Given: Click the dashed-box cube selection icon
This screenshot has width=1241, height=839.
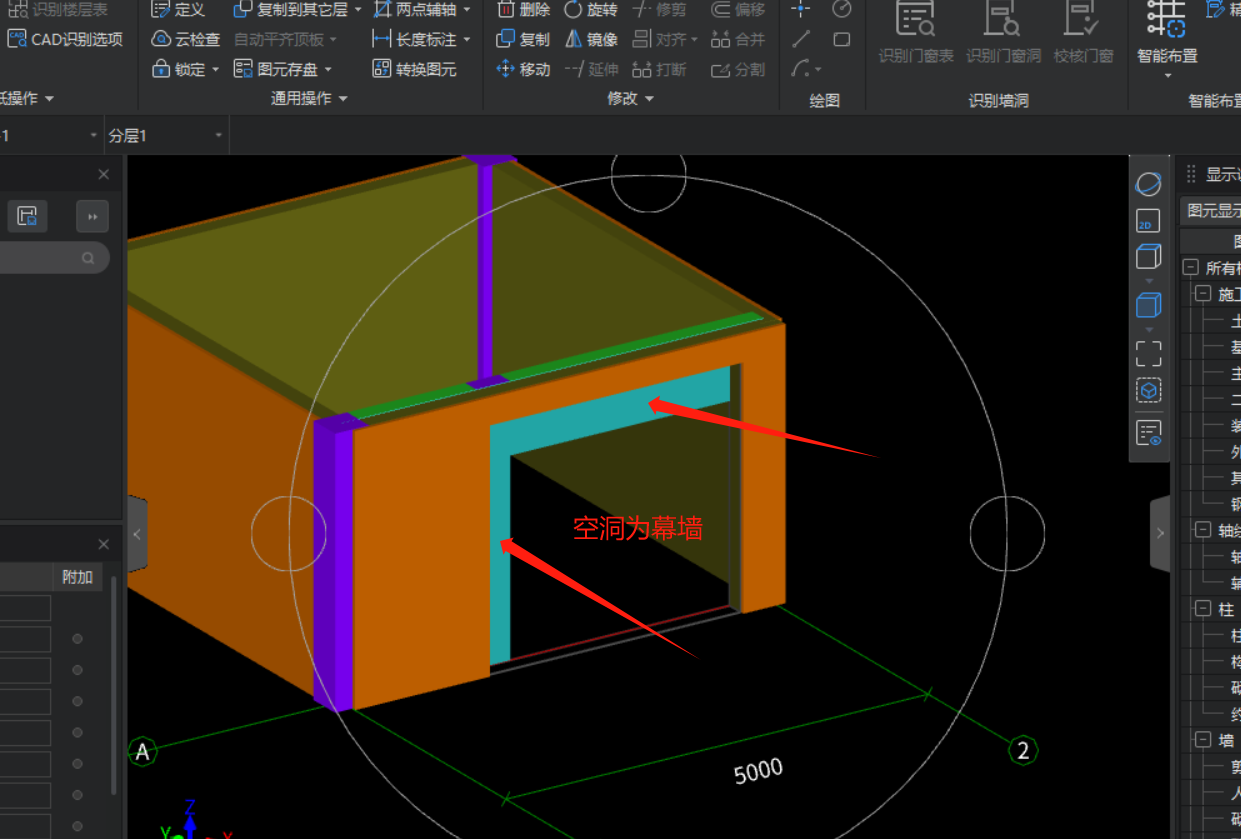Looking at the screenshot, I should click(x=1149, y=391).
